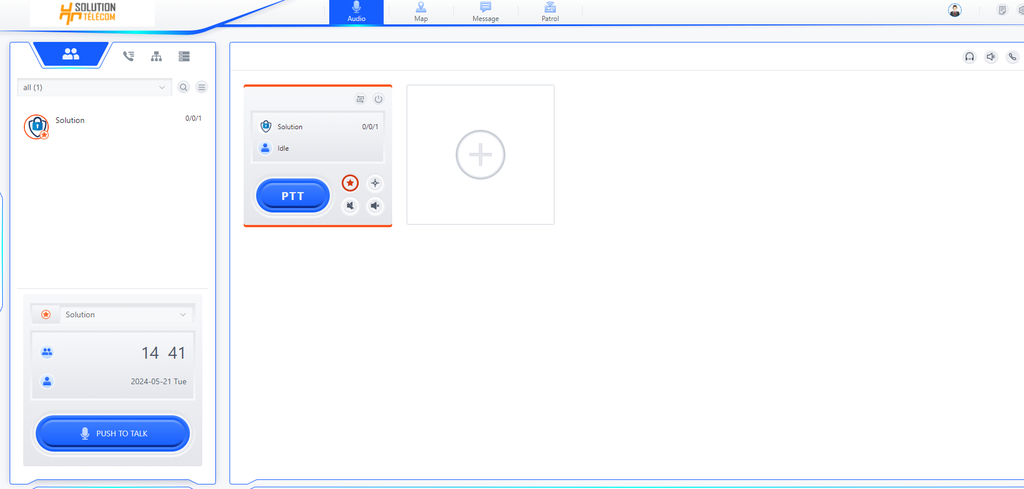
Task: Open the call records phone icon tab
Action: tap(129, 57)
